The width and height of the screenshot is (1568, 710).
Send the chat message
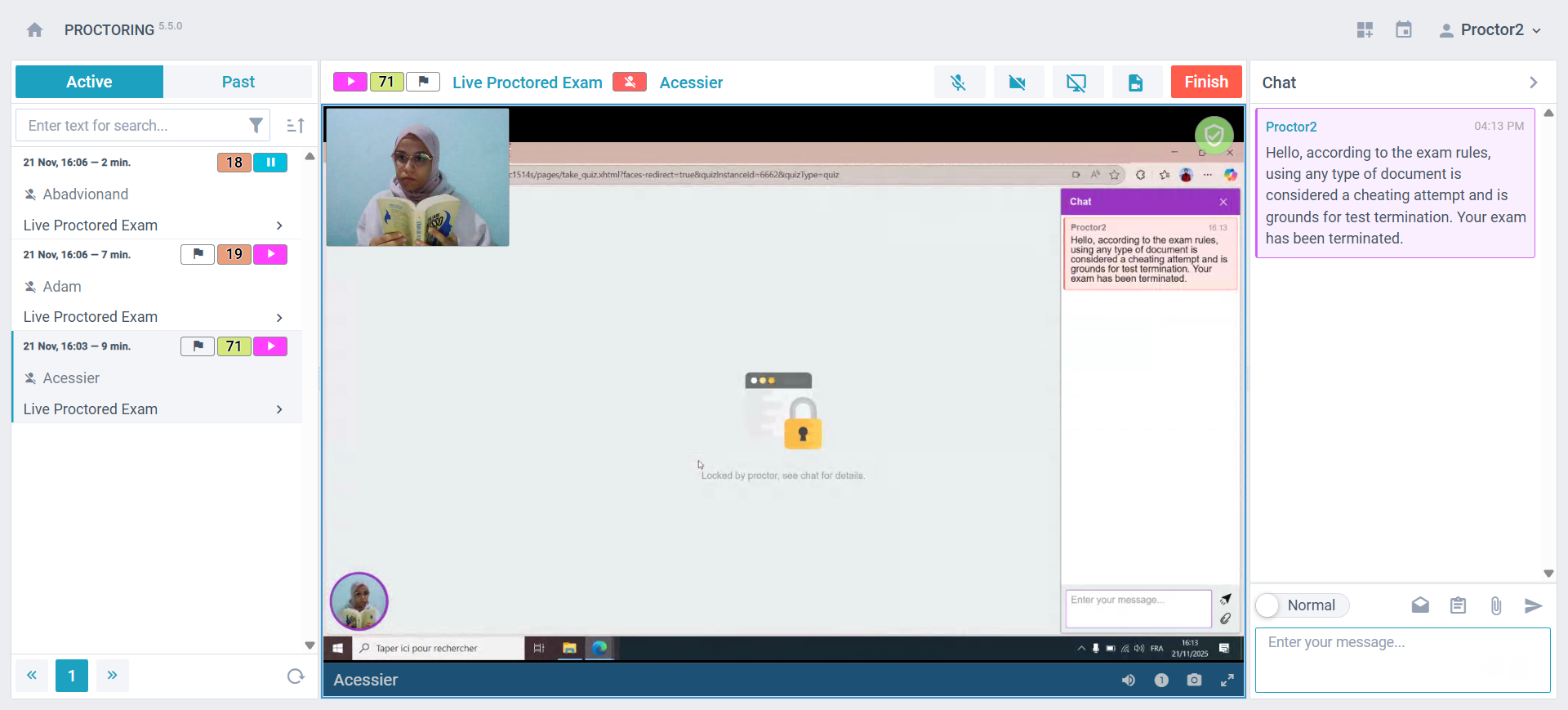click(x=1533, y=605)
